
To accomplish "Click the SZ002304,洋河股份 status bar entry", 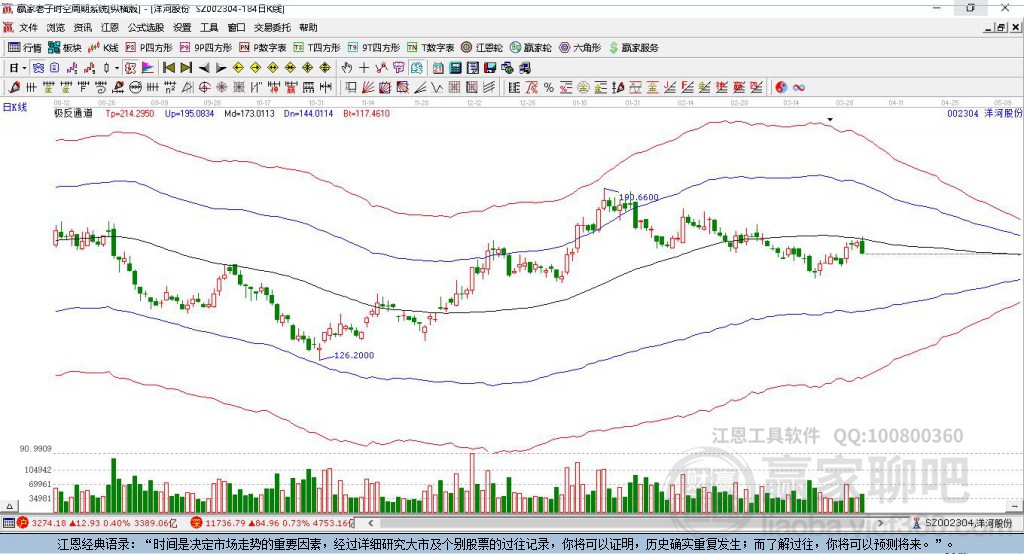I will point(962,523).
